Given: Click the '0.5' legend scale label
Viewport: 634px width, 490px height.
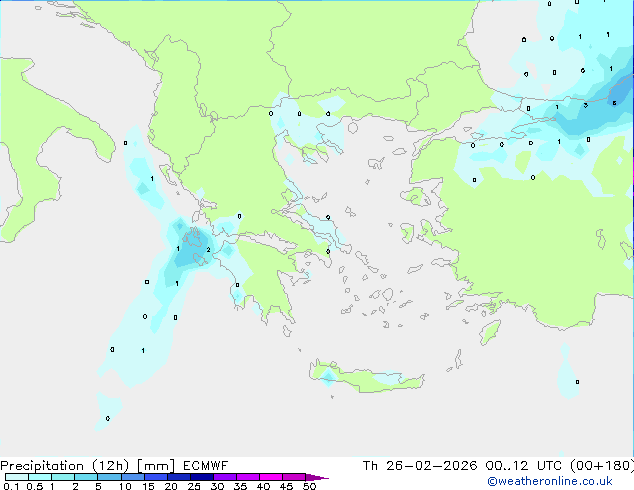Looking at the screenshot, I should pos(34,486).
